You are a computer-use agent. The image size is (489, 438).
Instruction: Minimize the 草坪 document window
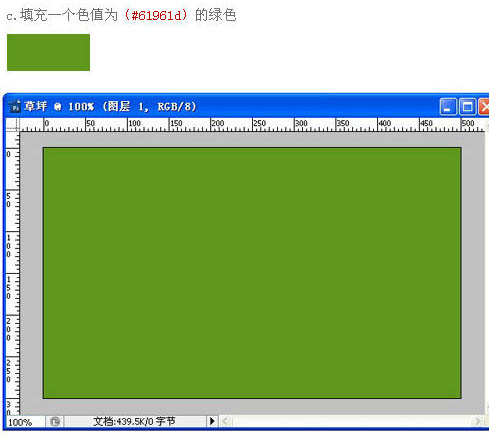447,107
